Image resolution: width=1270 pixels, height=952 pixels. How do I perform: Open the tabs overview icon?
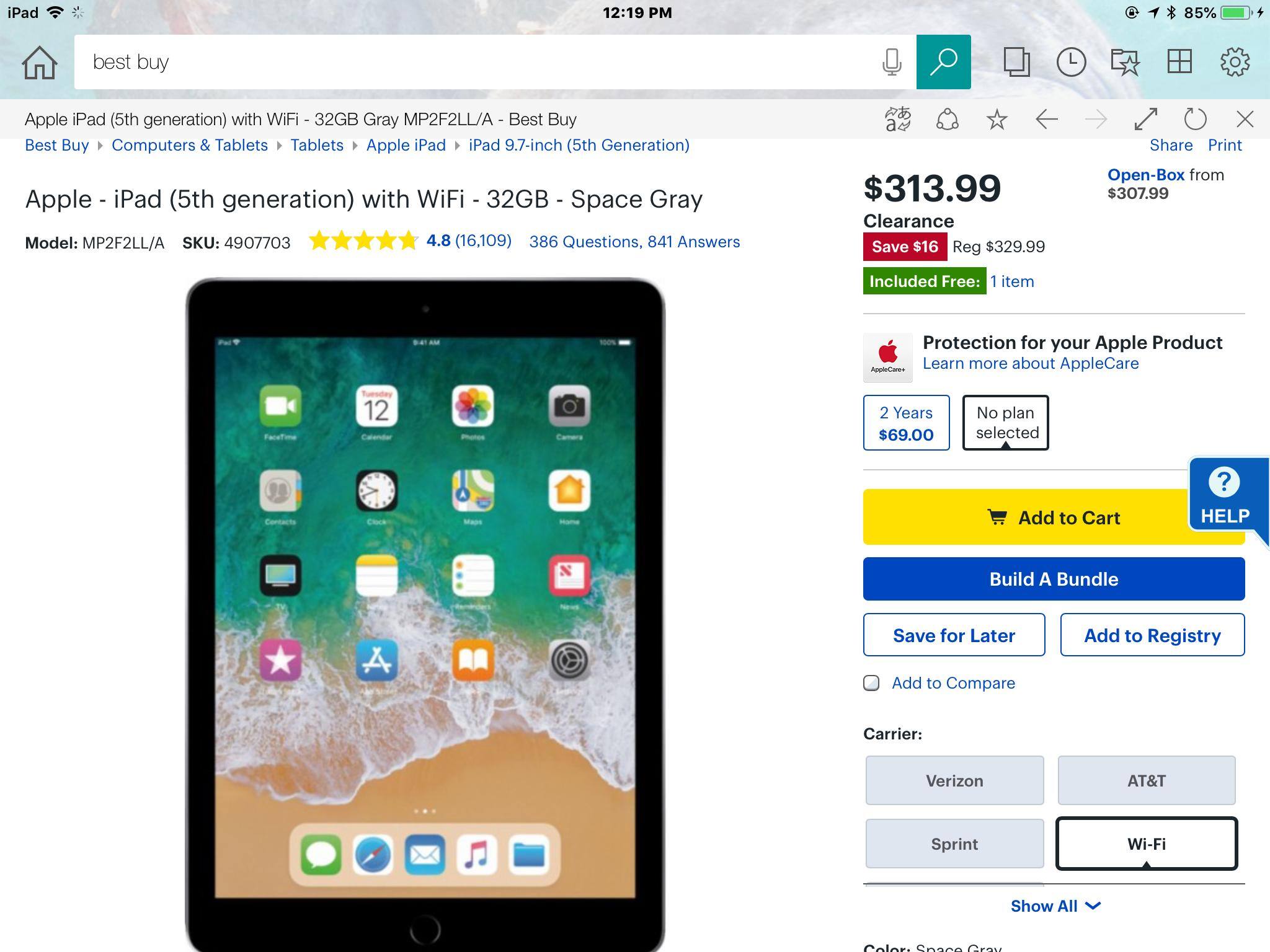click(x=1017, y=62)
